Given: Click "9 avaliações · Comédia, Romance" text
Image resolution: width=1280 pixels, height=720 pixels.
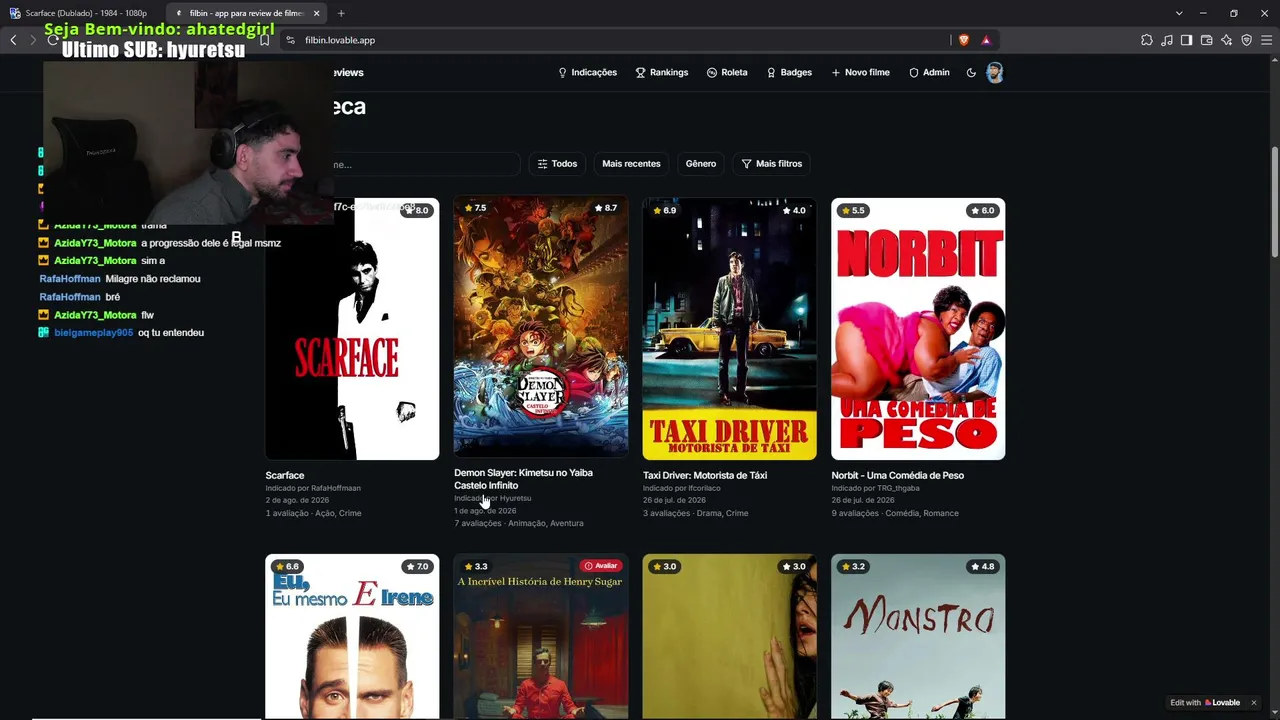Looking at the screenshot, I should pyautogui.click(x=895, y=513).
